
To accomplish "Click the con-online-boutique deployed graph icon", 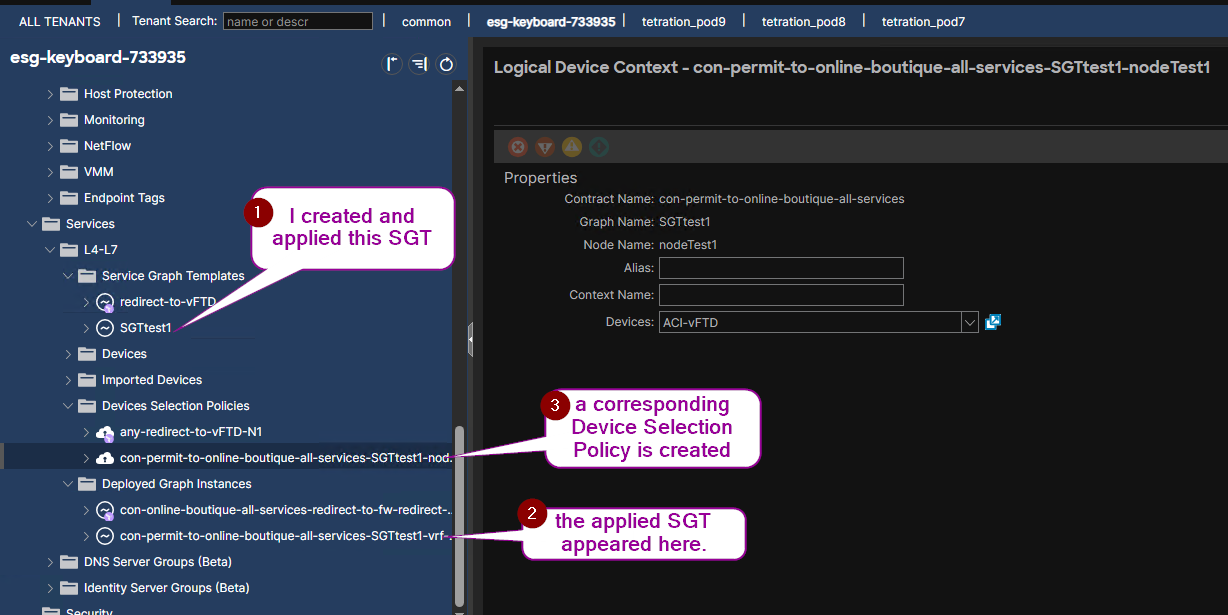I will click(105, 510).
